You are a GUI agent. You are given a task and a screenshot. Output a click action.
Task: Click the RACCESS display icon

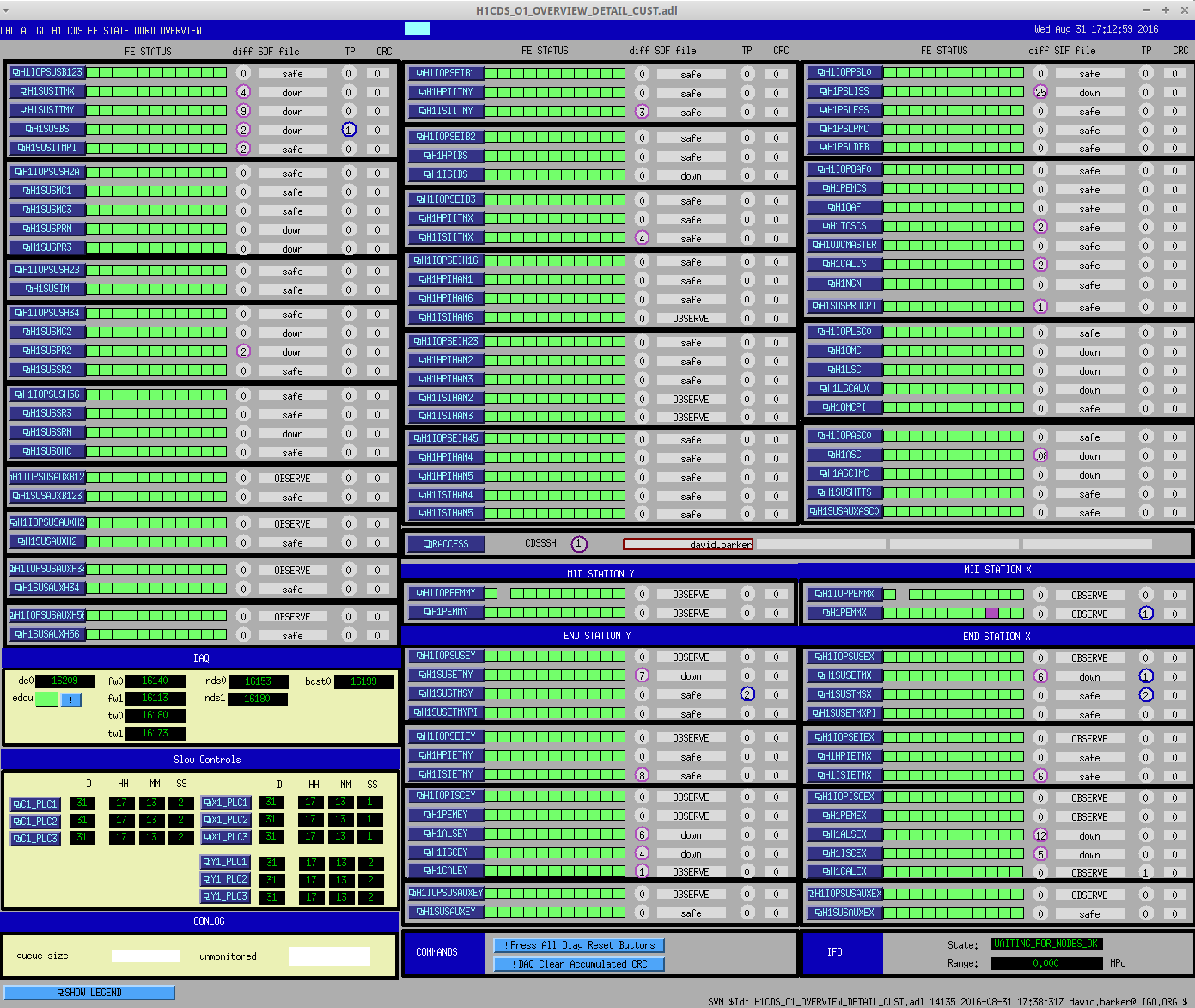point(427,544)
